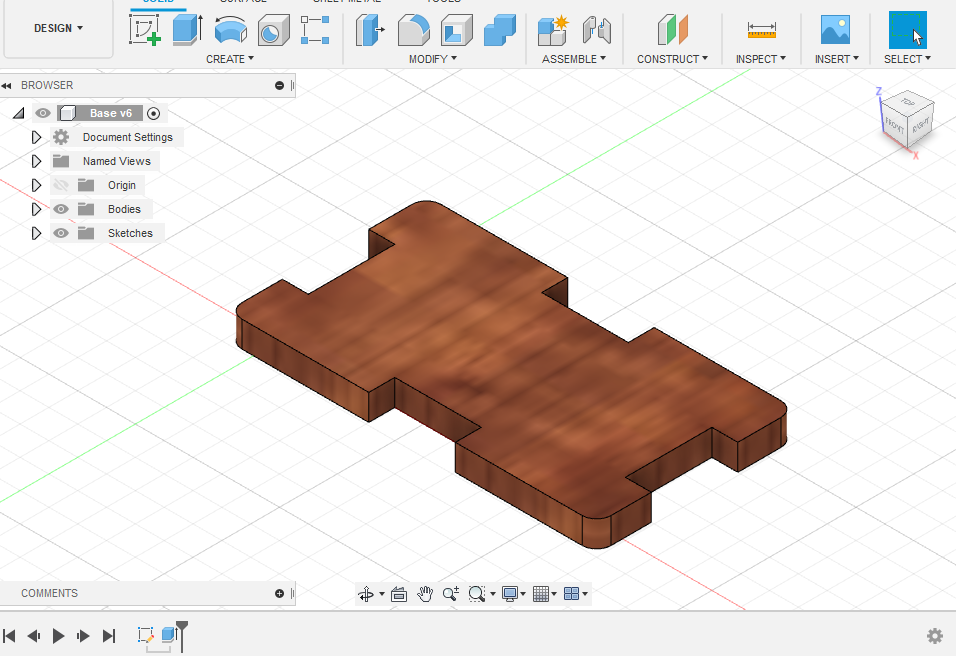Open the SELECT dropdown menu
The height and width of the screenshot is (656, 956).
click(907, 59)
